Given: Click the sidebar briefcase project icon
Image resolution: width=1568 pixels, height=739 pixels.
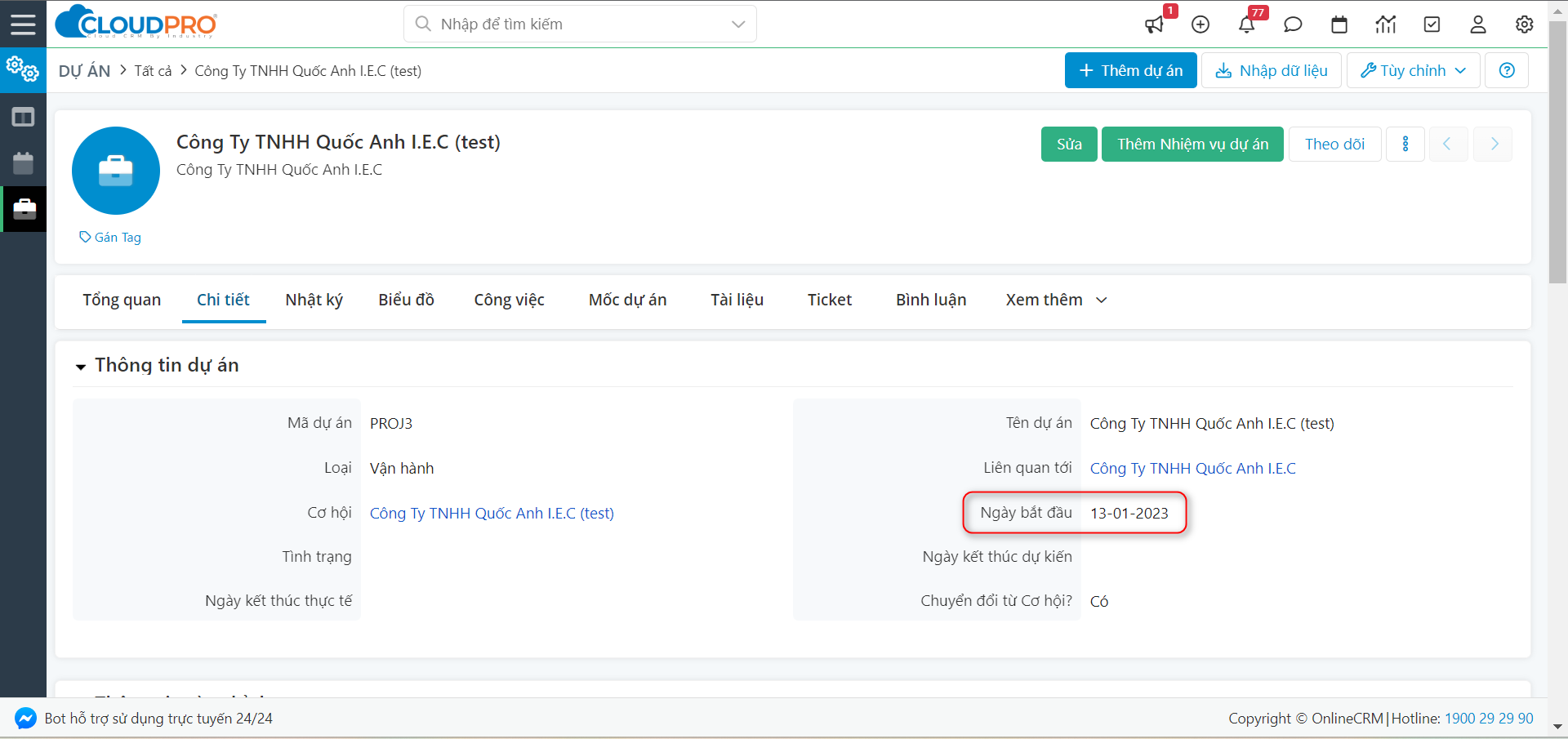Looking at the screenshot, I should coord(24,209).
